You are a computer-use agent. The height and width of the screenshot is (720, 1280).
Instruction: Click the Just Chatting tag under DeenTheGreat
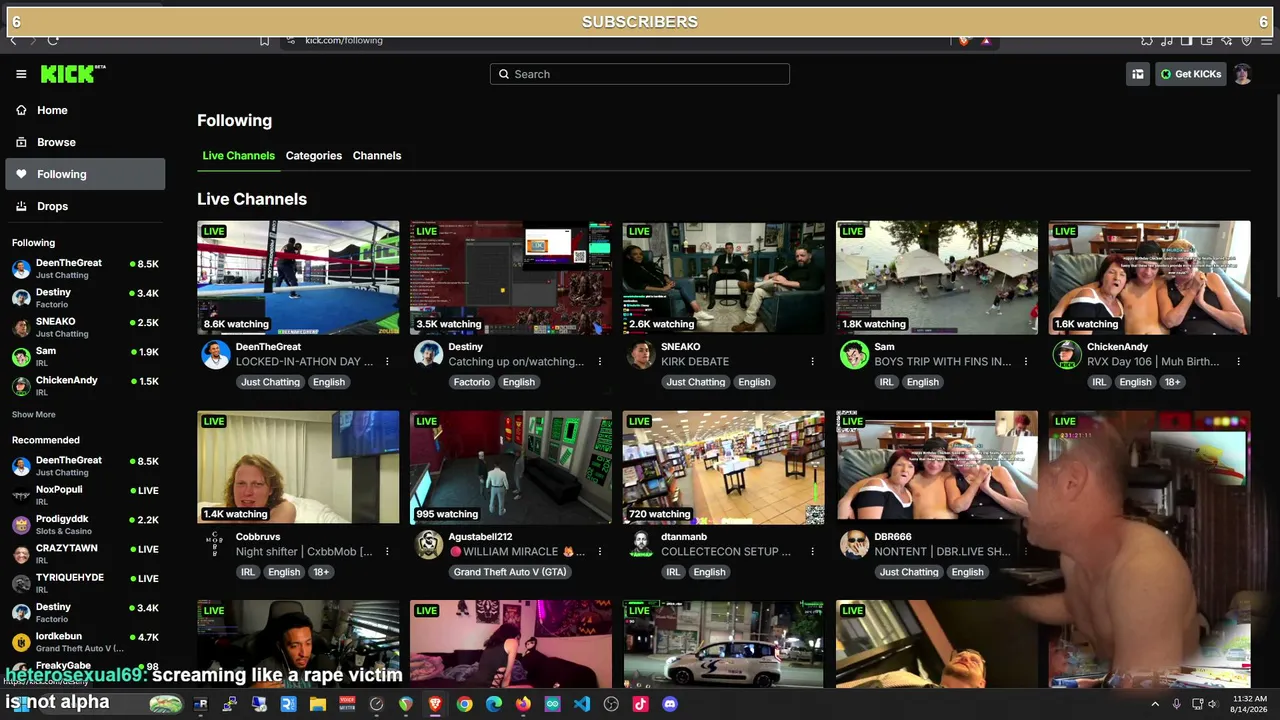pos(270,382)
